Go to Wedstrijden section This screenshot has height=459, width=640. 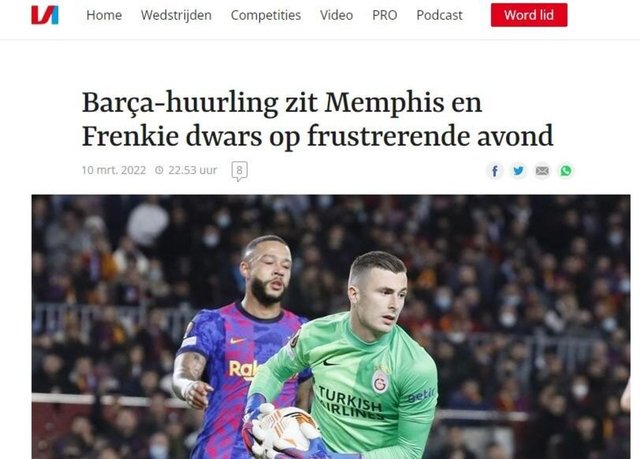(176, 15)
